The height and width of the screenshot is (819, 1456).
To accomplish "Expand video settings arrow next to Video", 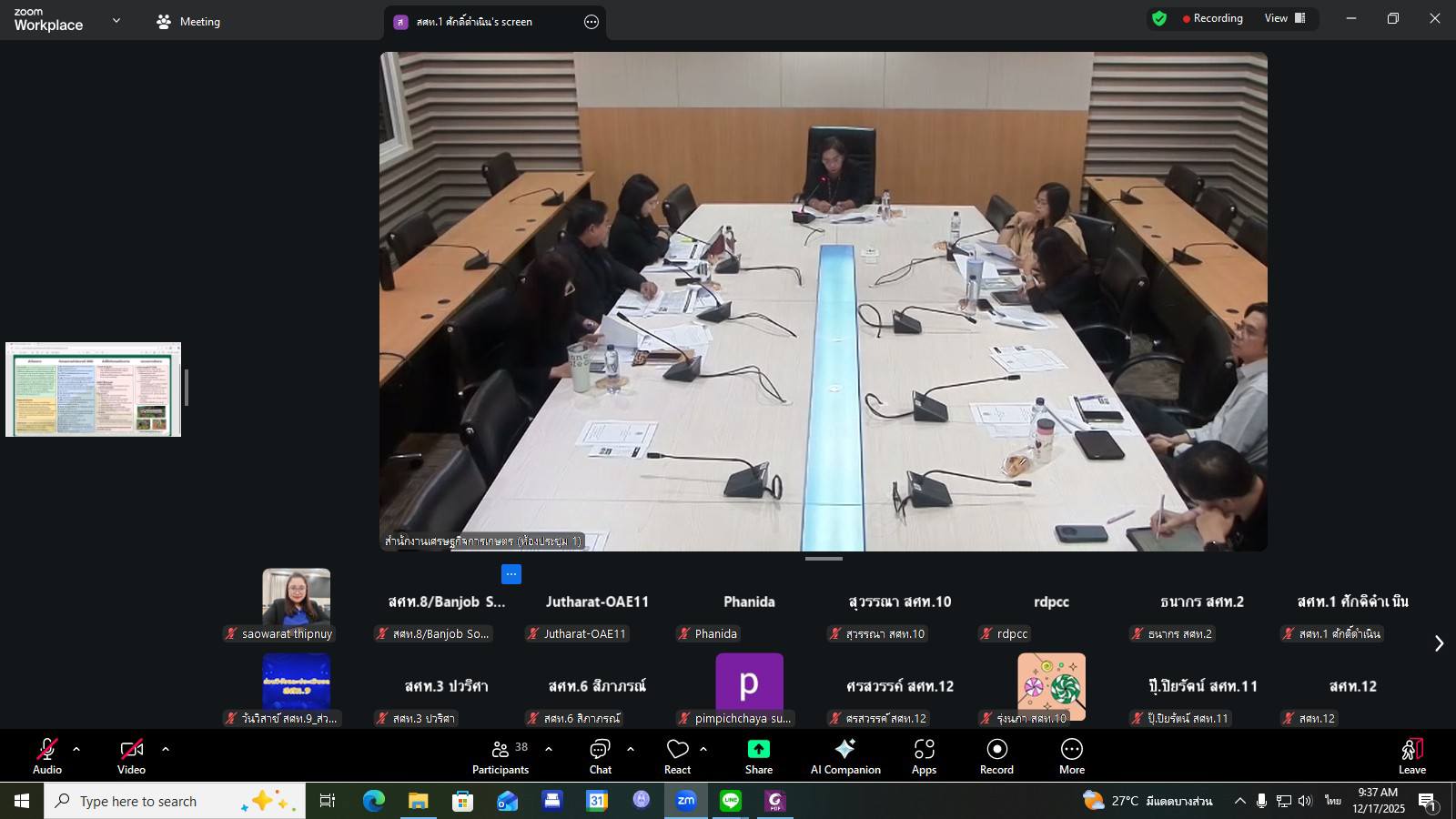I will click(x=166, y=750).
